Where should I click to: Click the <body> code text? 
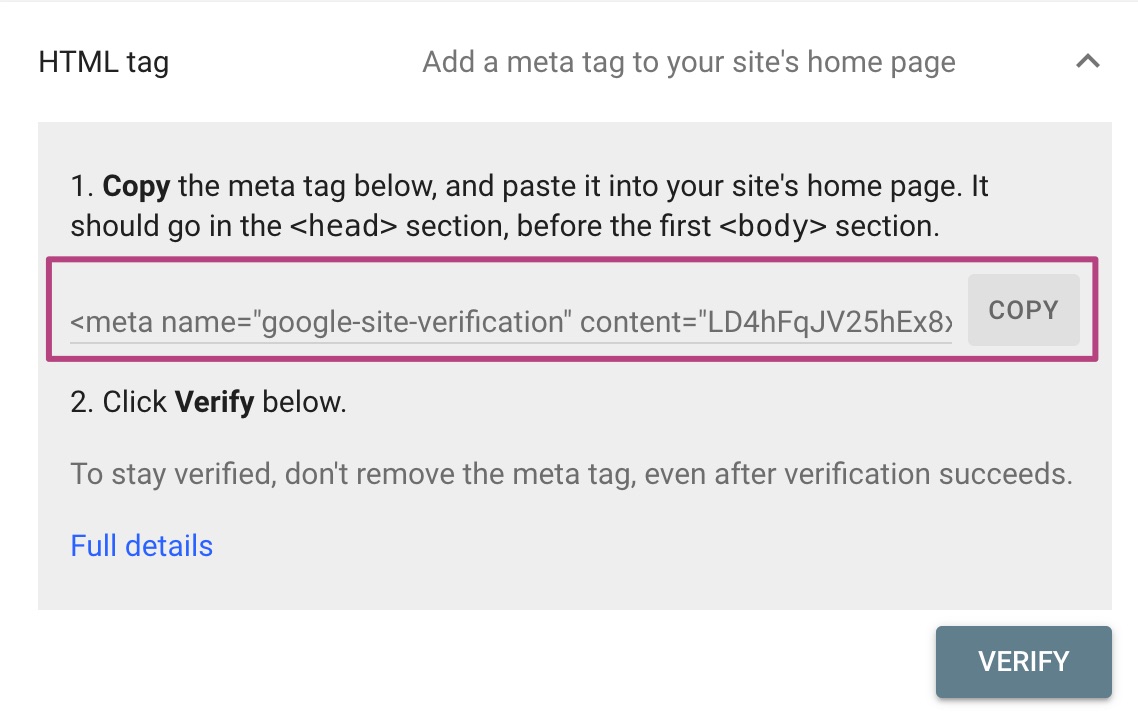tap(774, 226)
